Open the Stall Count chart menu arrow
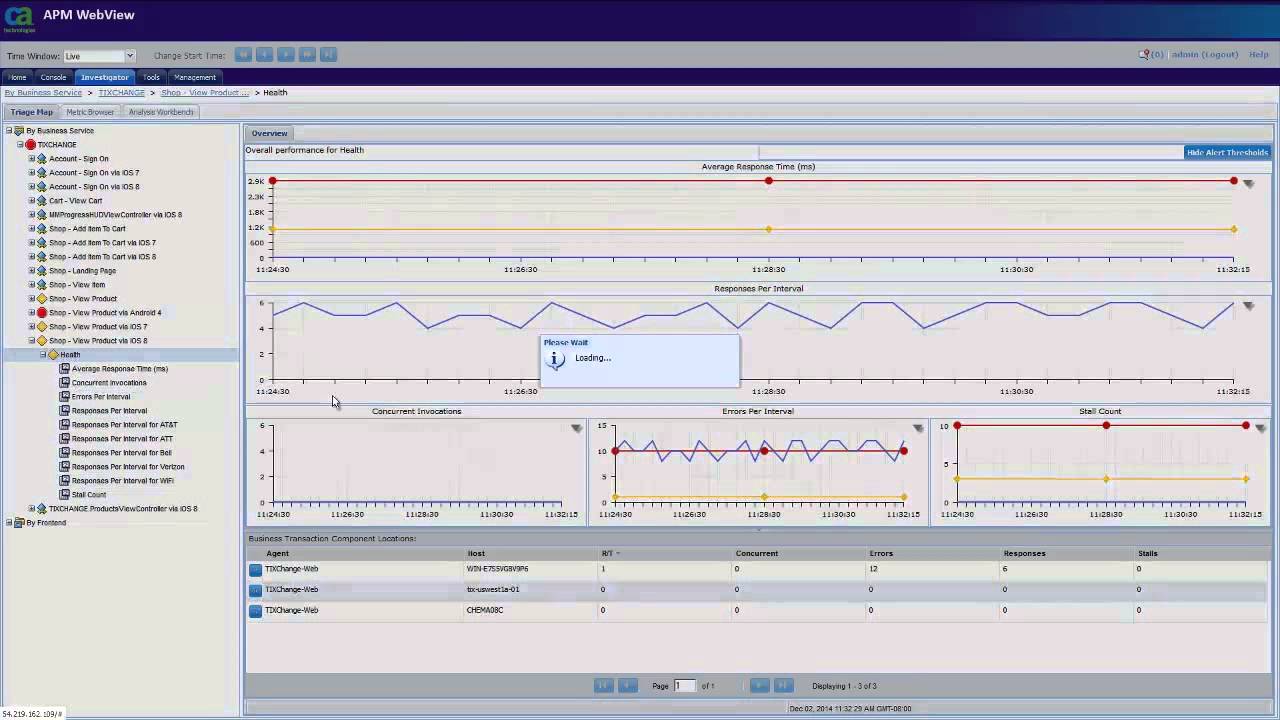The image size is (1280, 720). 1260,428
